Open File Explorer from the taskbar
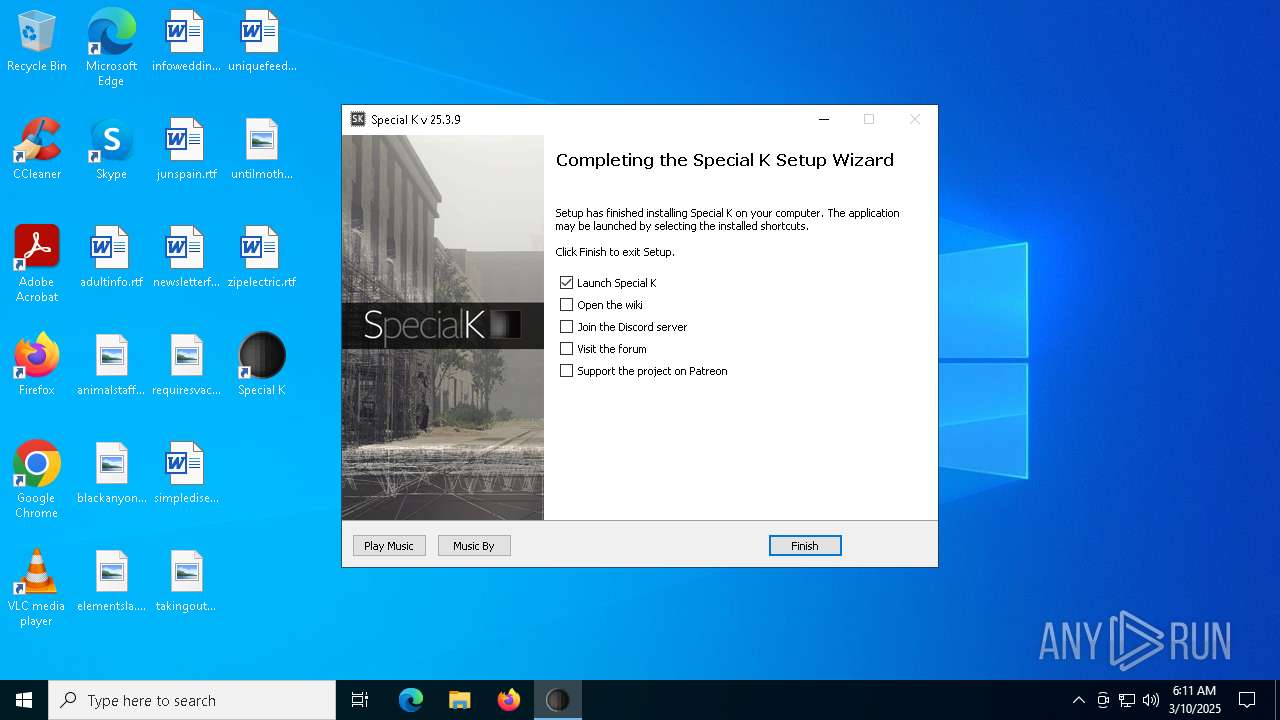Viewport: 1280px width, 720px height. 460,700
